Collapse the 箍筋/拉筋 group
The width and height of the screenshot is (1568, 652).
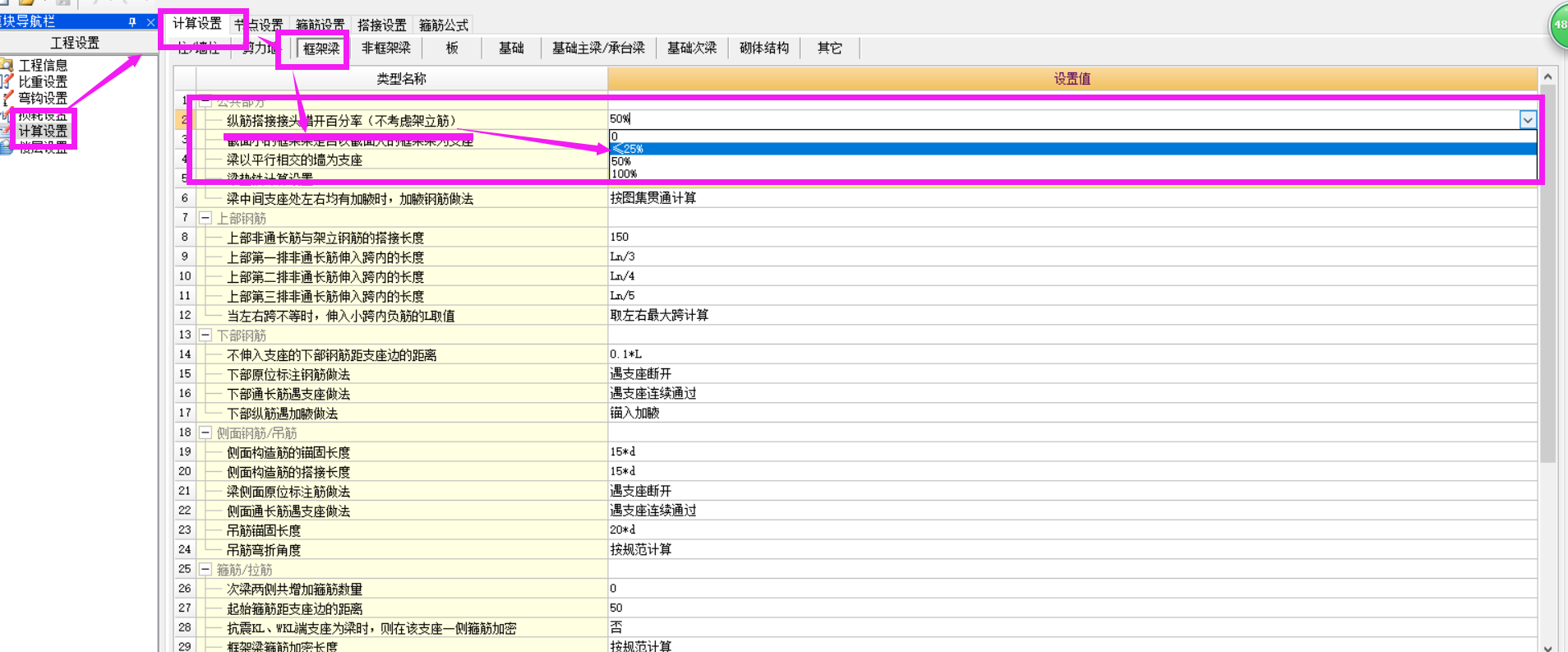(x=205, y=569)
